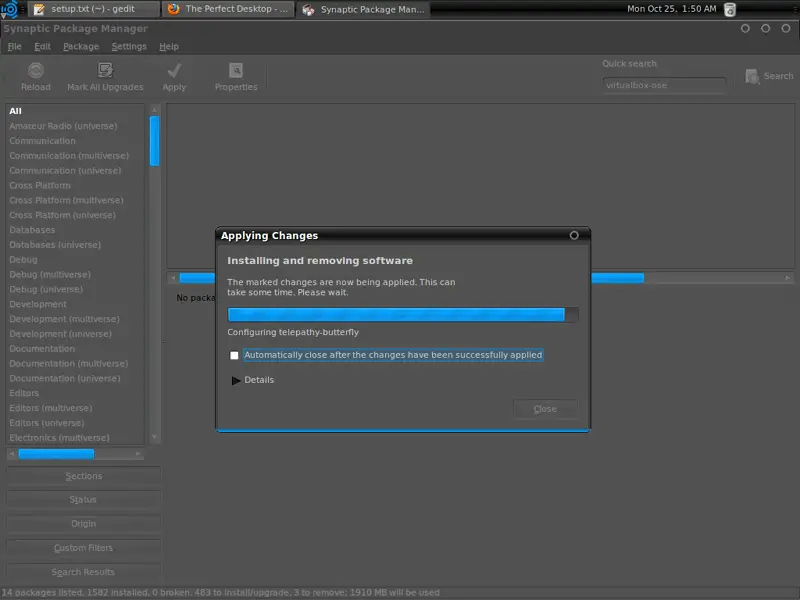Select Communication (universe) category

pos(76,170)
